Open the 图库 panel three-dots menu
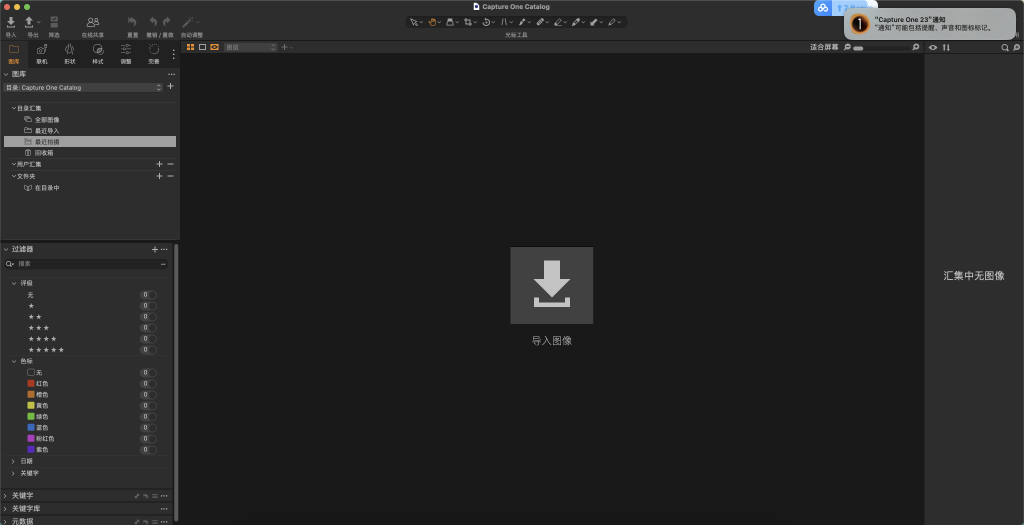 point(172,74)
